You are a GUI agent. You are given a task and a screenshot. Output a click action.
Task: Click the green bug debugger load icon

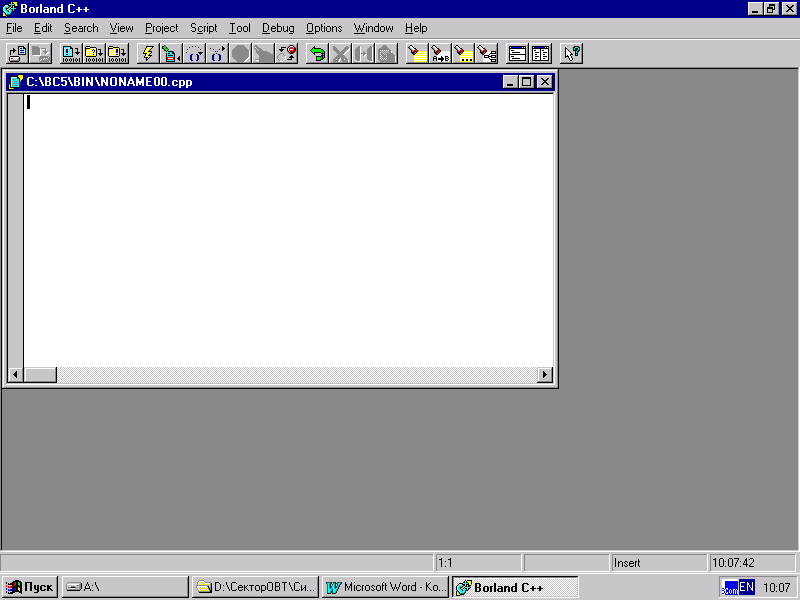tap(171, 53)
